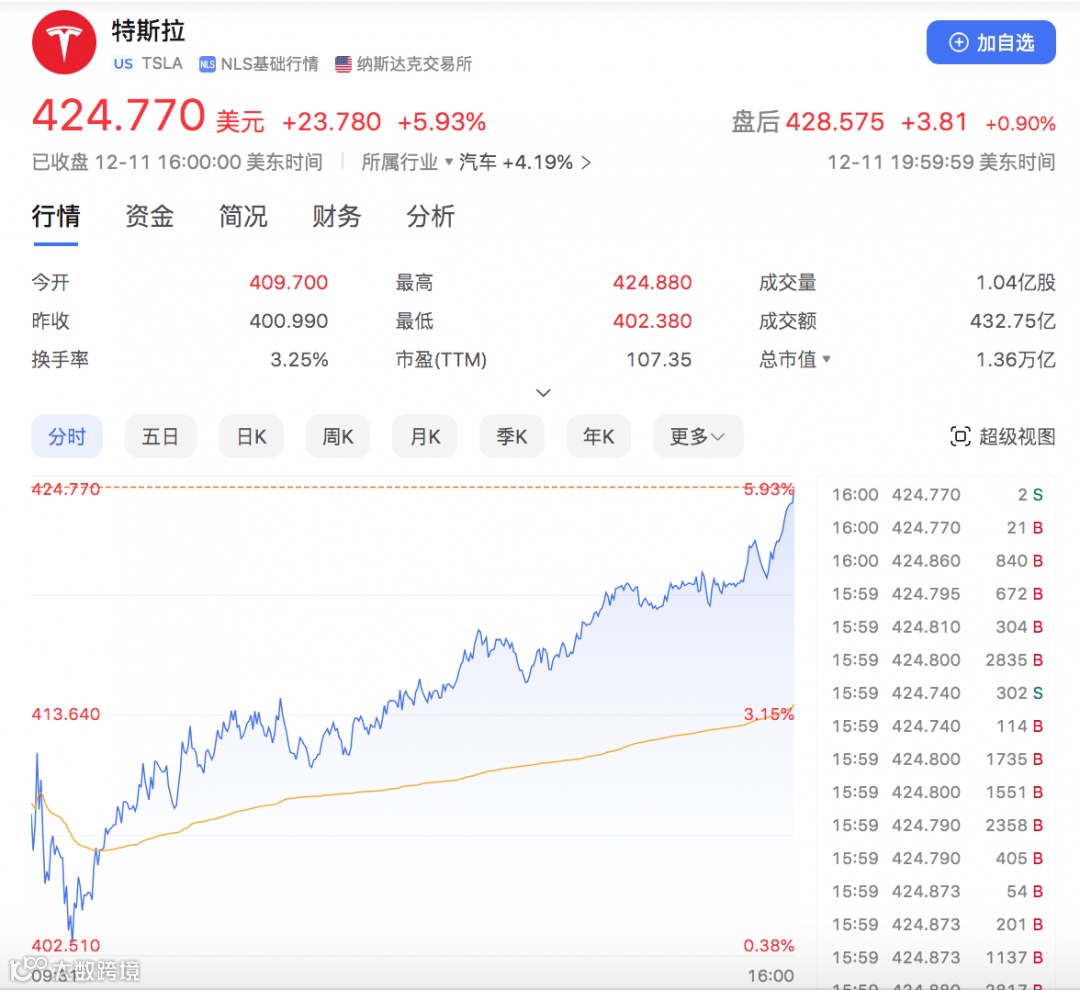The width and height of the screenshot is (1080, 990).
Task: Click trade row 16:00 424.860 840 B
Action: [x=937, y=561]
